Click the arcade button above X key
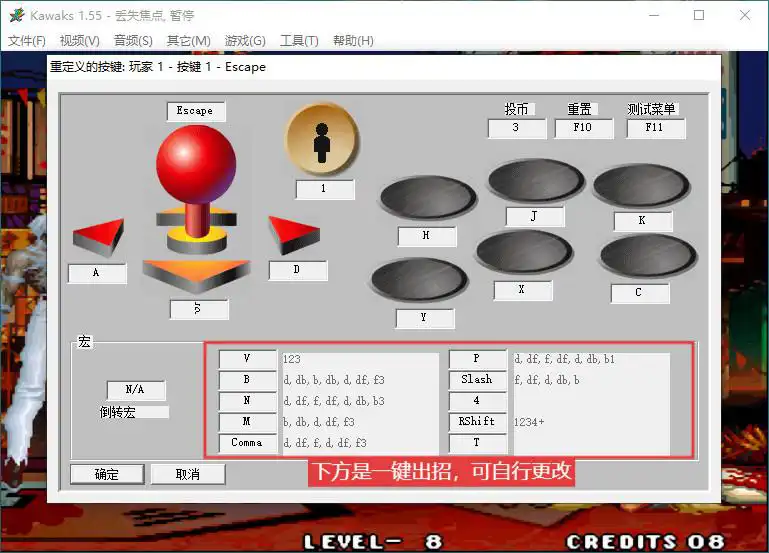This screenshot has width=769, height=553. [524, 251]
